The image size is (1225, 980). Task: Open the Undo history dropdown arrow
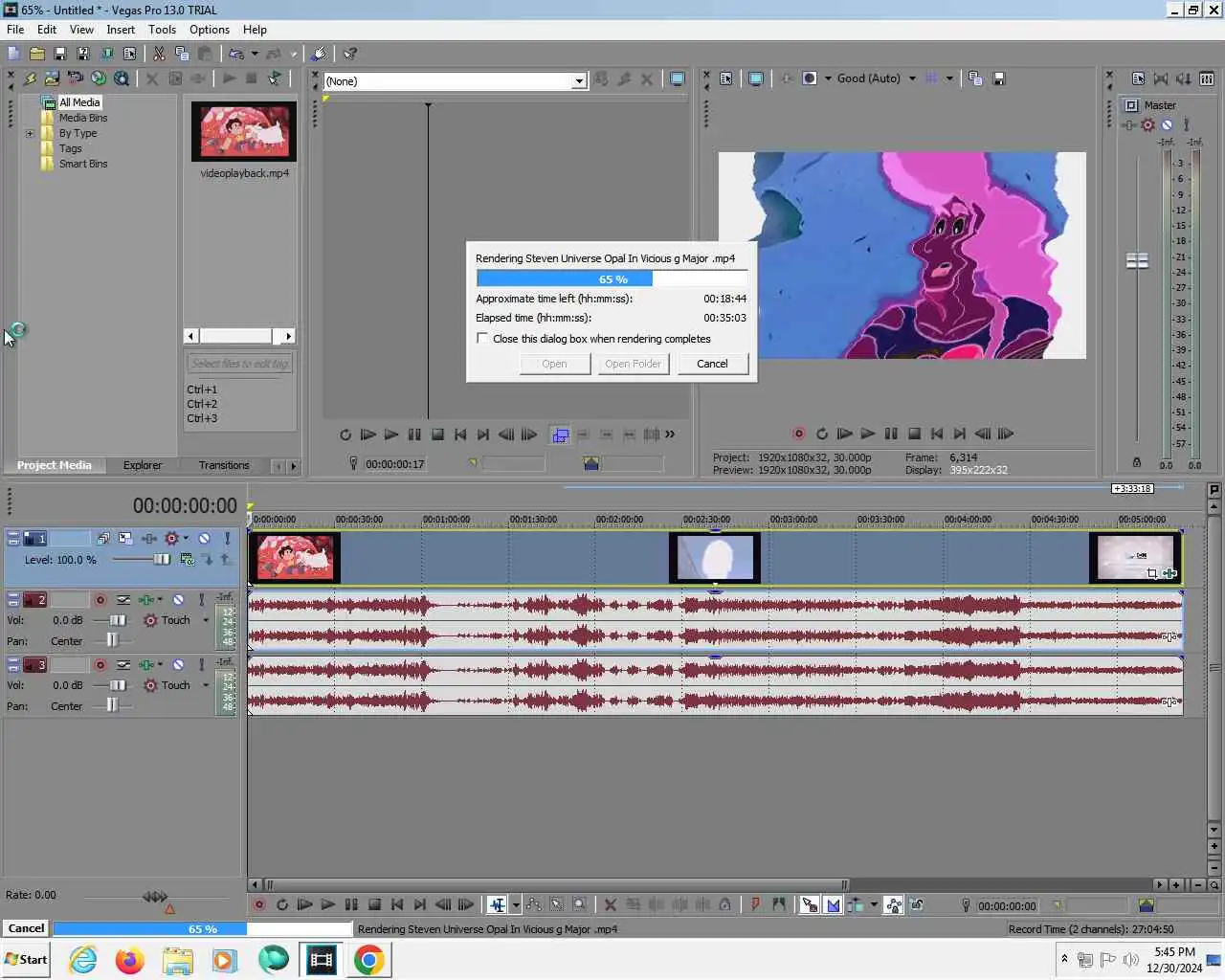(x=255, y=54)
